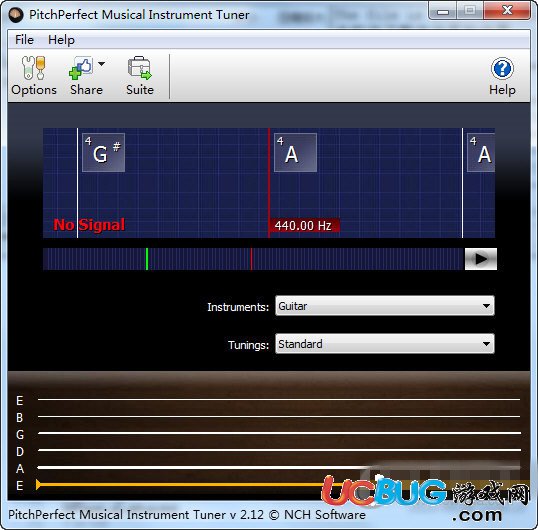This screenshot has height=530, width=538.
Task: Click the play tone button
Action: 481,259
